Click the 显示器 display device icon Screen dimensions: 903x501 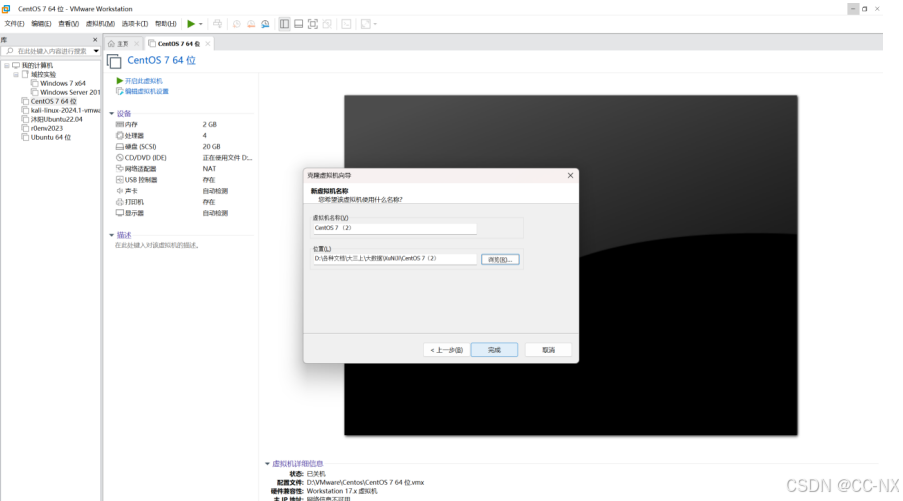click(x=120, y=212)
